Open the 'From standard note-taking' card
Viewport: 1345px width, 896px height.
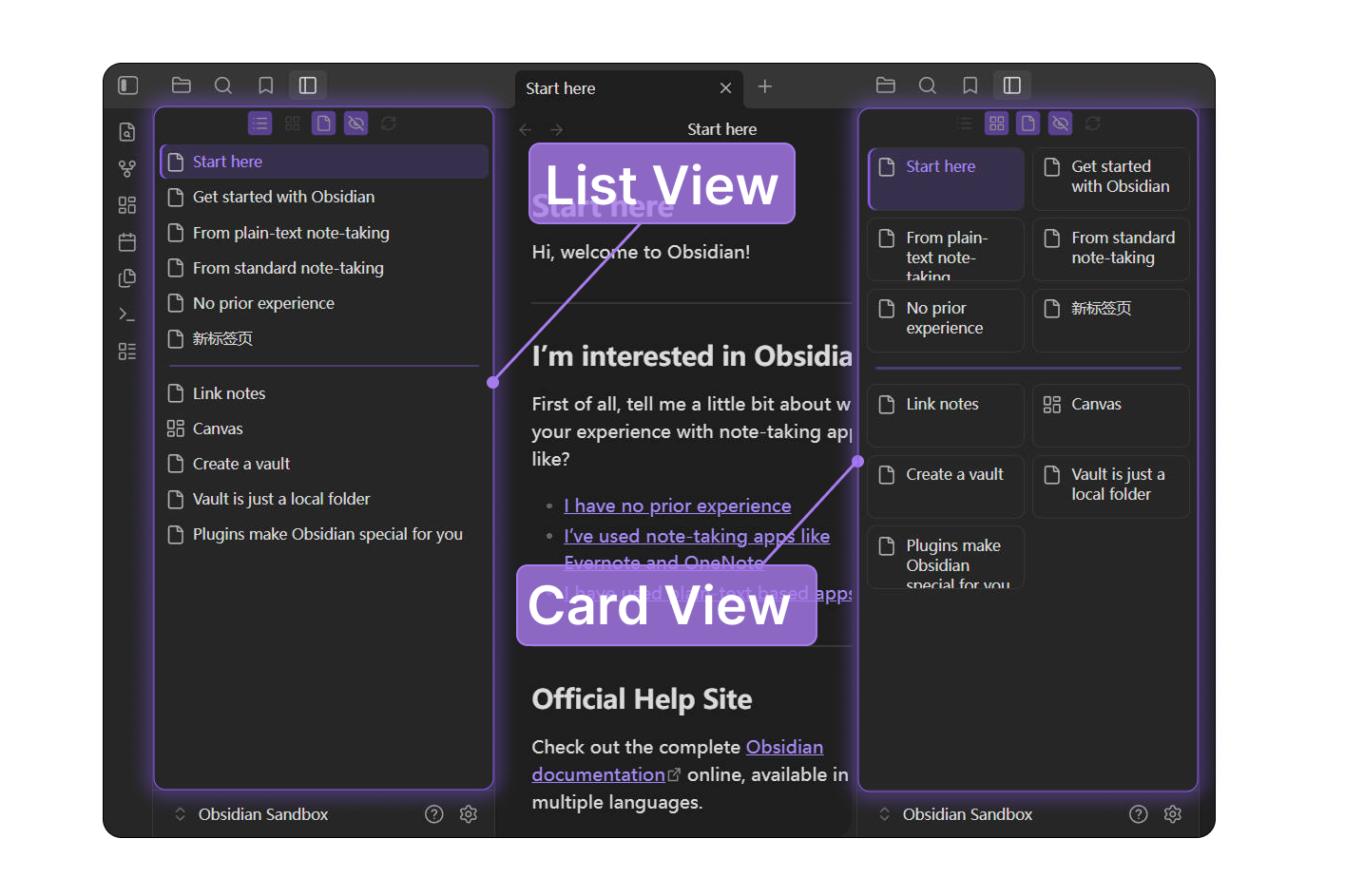pyautogui.click(x=1111, y=249)
